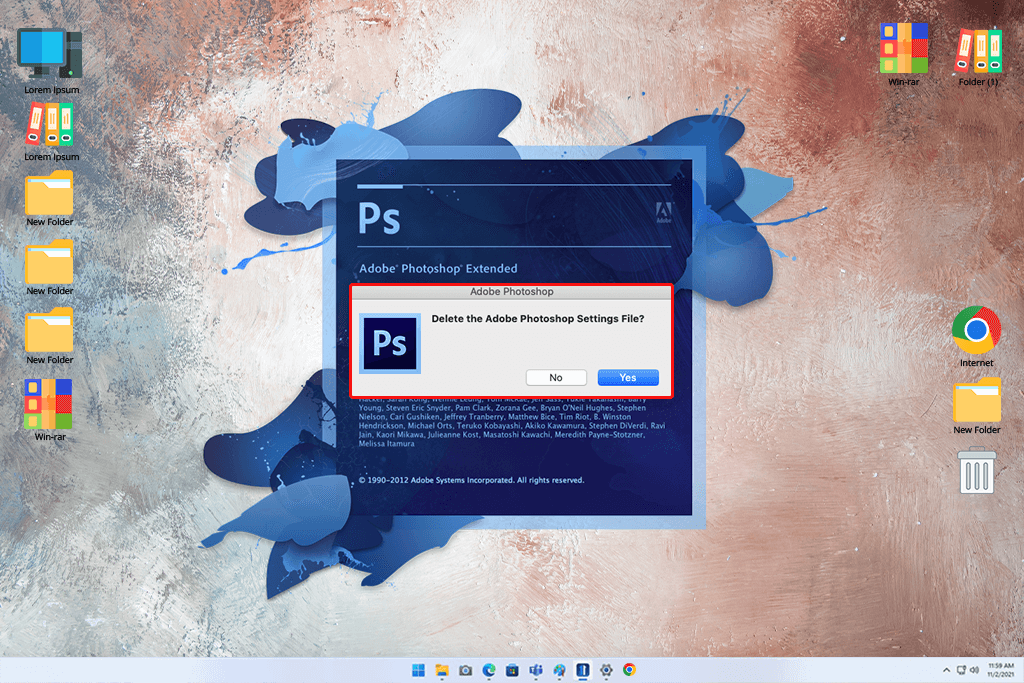Select the Folder (1) desktop icon
1024x683 pixels.
(978, 57)
